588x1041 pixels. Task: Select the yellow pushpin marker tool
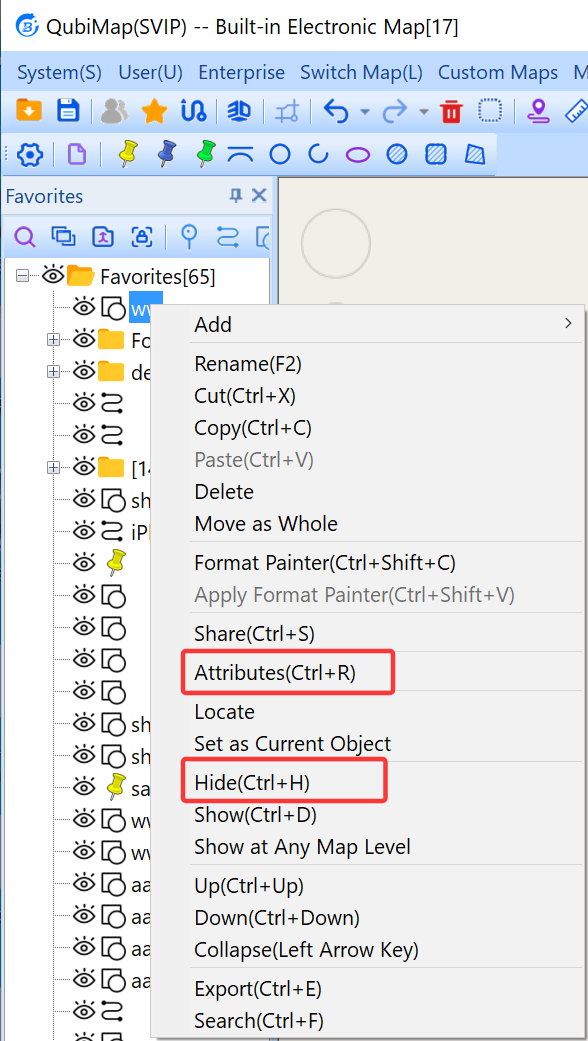[x=125, y=154]
